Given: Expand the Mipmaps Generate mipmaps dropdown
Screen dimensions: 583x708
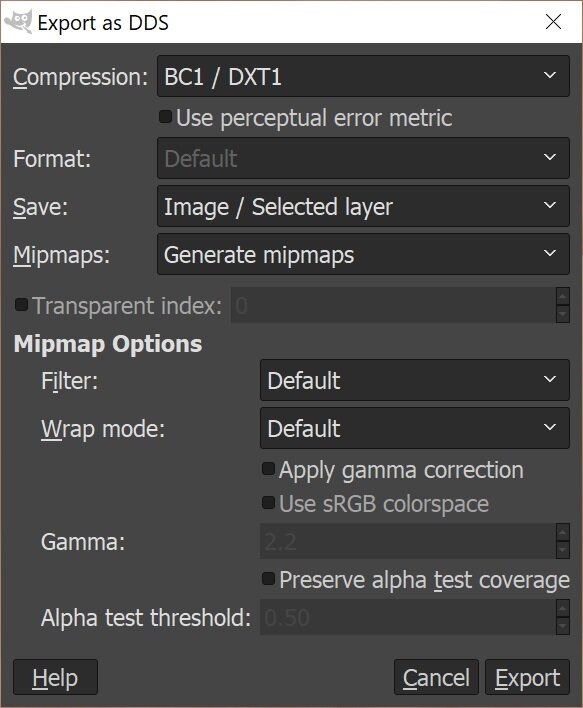Looking at the screenshot, I should [363, 254].
